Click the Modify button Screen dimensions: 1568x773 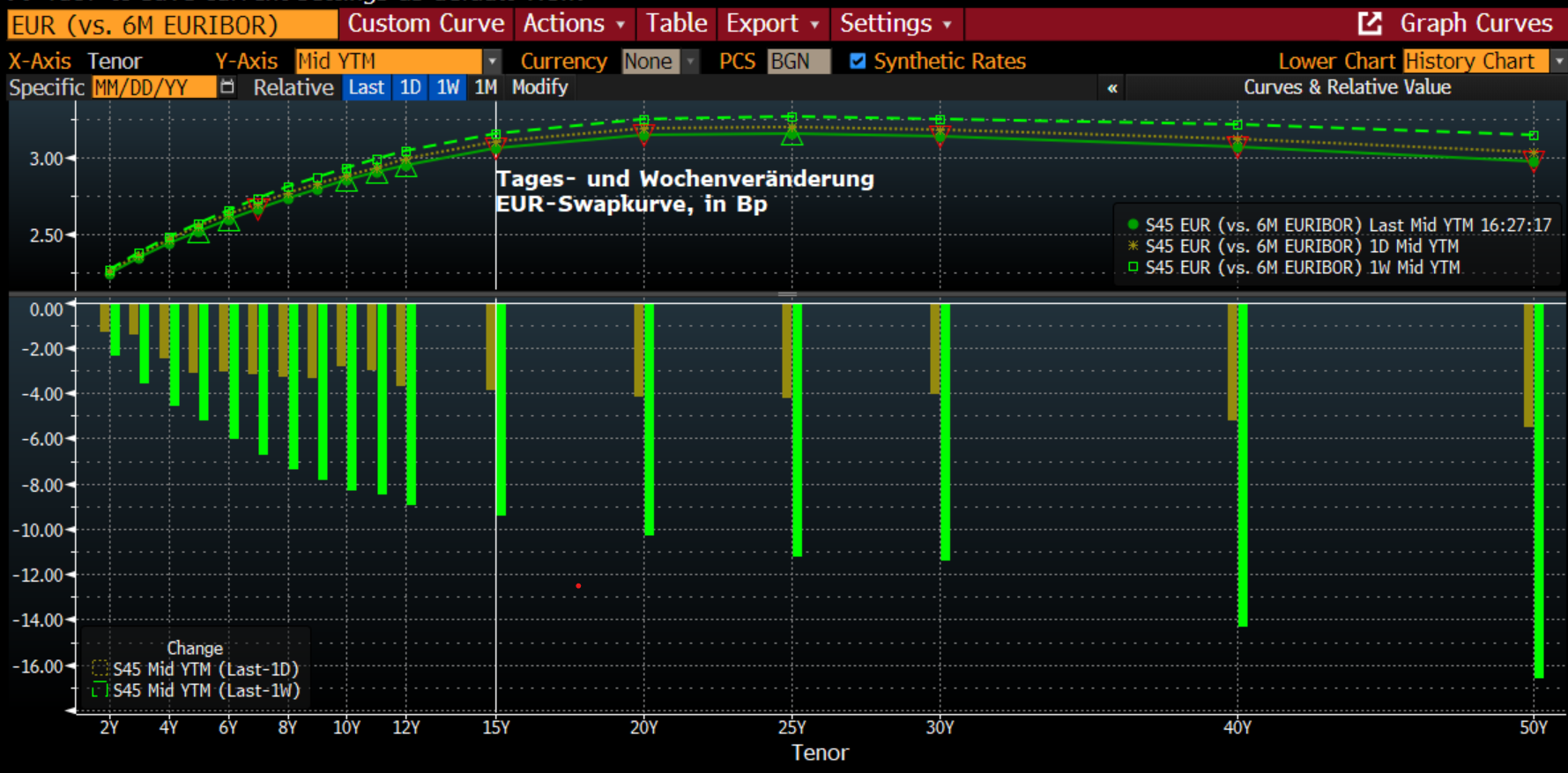click(x=539, y=87)
